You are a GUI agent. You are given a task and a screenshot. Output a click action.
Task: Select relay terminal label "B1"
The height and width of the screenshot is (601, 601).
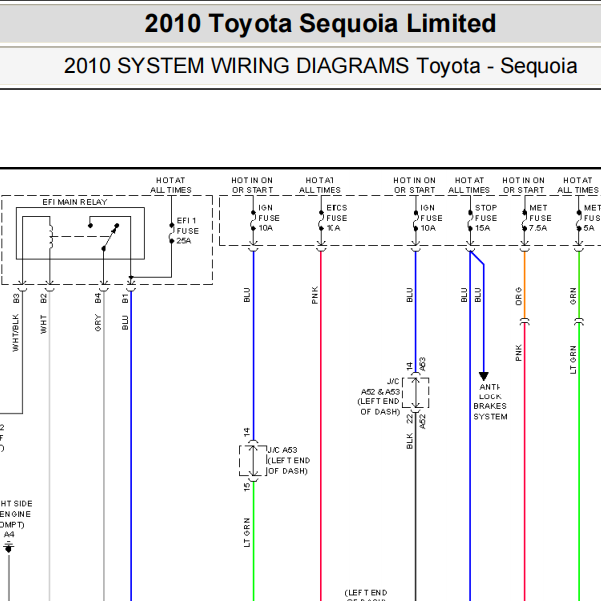pos(125,298)
